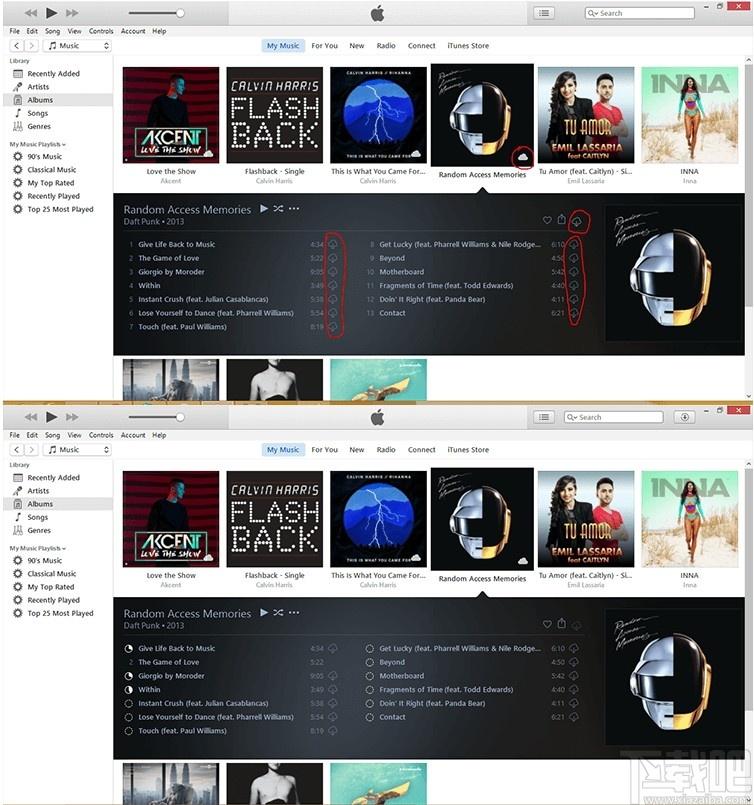The image size is (754, 805).
Task: Open More options (…) for album, upper window
Action: pos(294,208)
